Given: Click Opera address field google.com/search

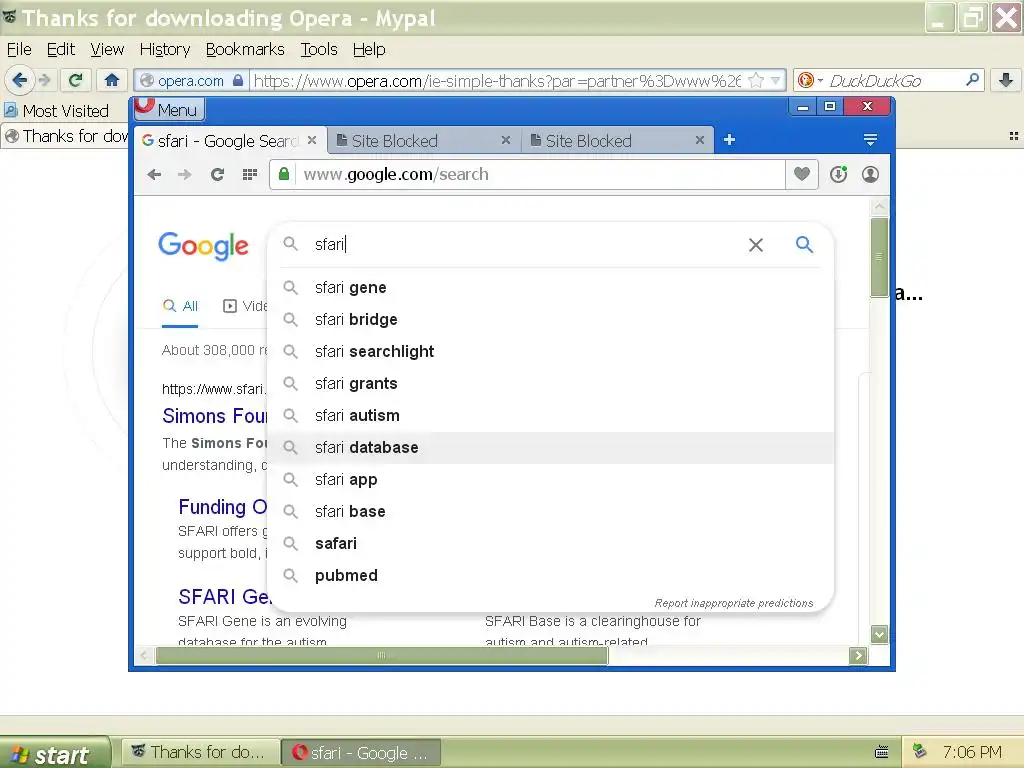Looking at the screenshot, I should [x=539, y=174].
